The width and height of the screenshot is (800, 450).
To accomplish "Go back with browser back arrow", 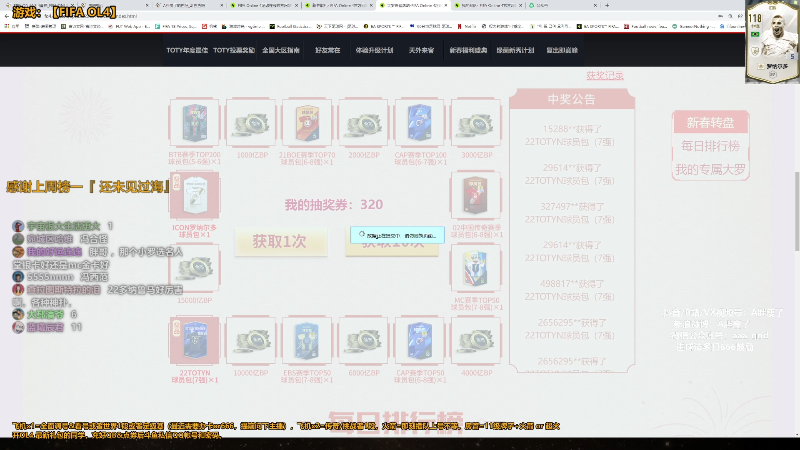I will pyautogui.click(x=6, y=16).
